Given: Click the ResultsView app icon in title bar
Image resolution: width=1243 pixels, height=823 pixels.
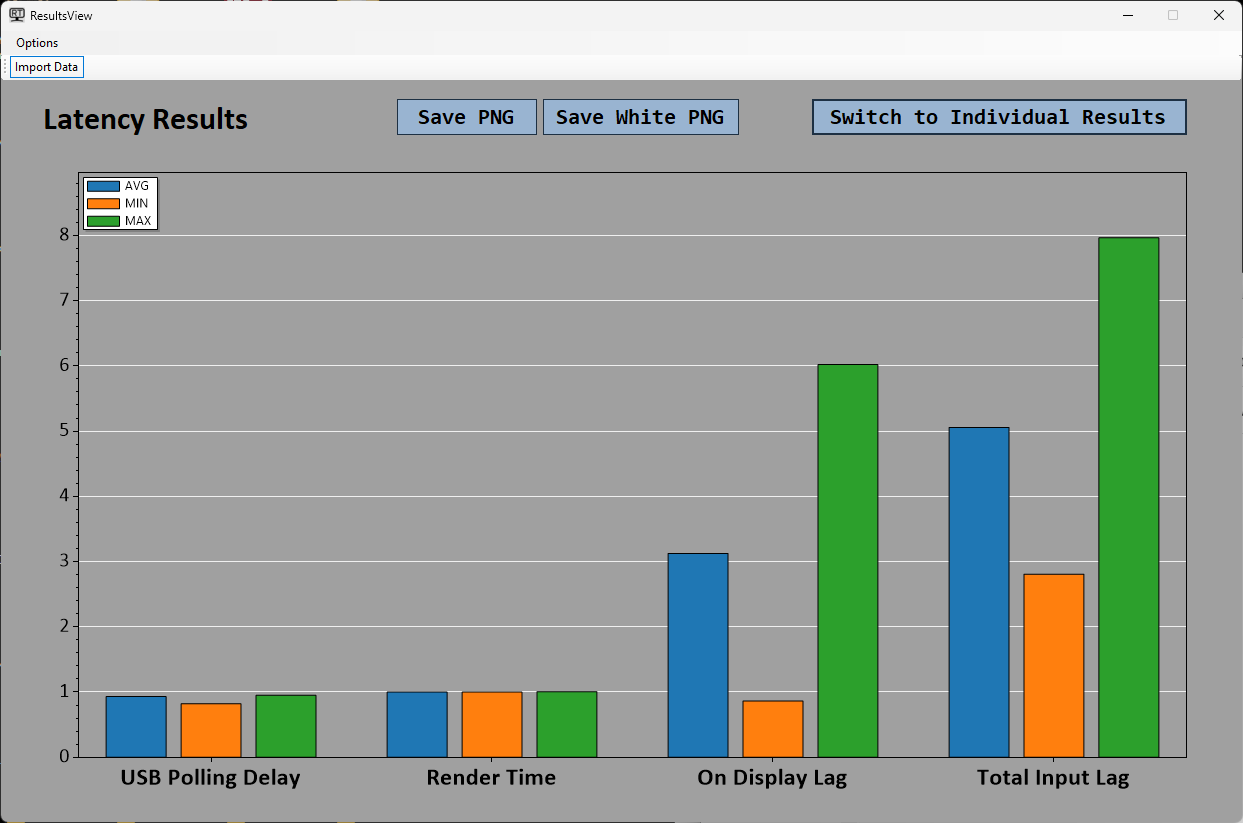Looking at the screenshot, I should (x=17, y=15).
